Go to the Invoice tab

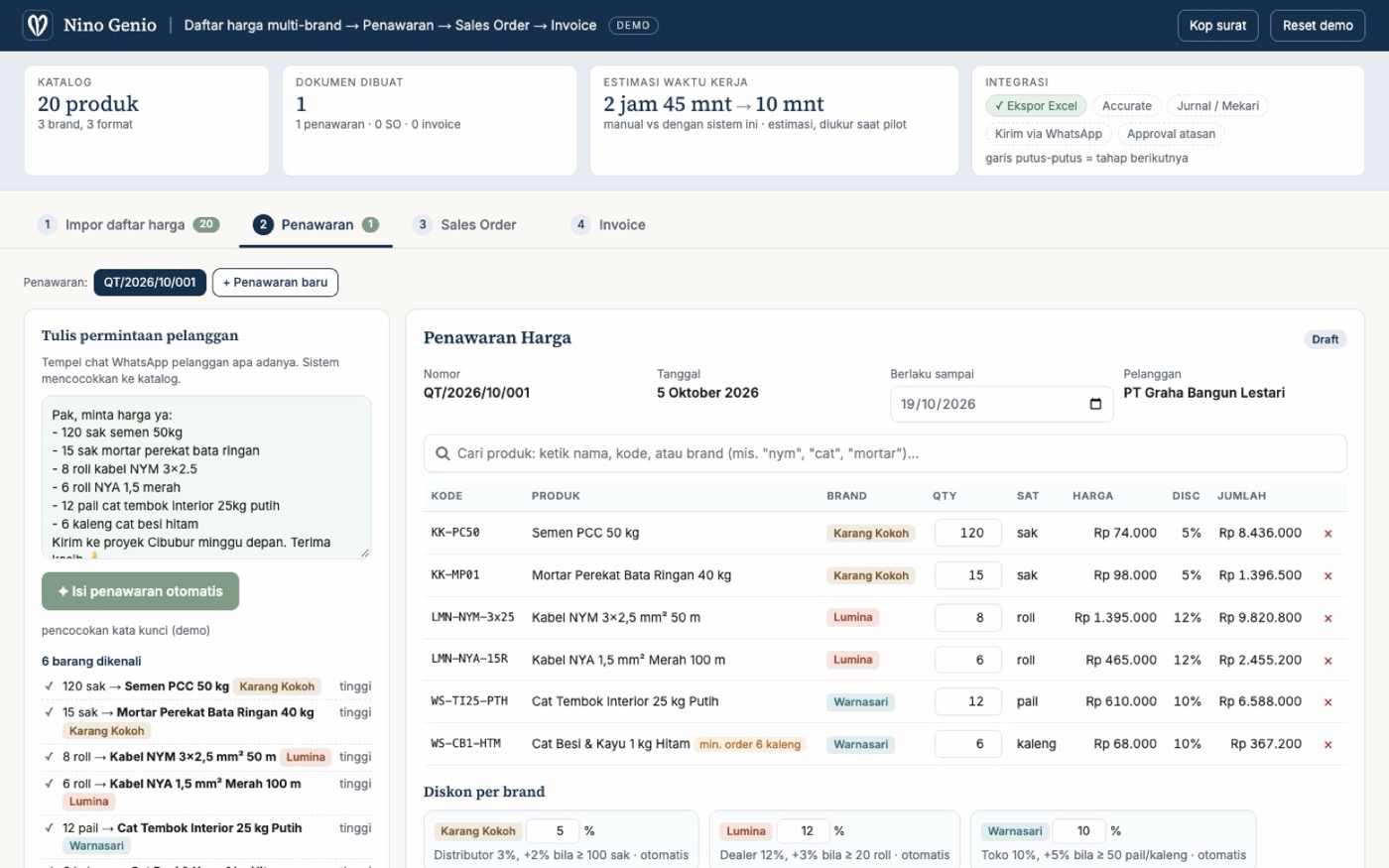[608, 224]
